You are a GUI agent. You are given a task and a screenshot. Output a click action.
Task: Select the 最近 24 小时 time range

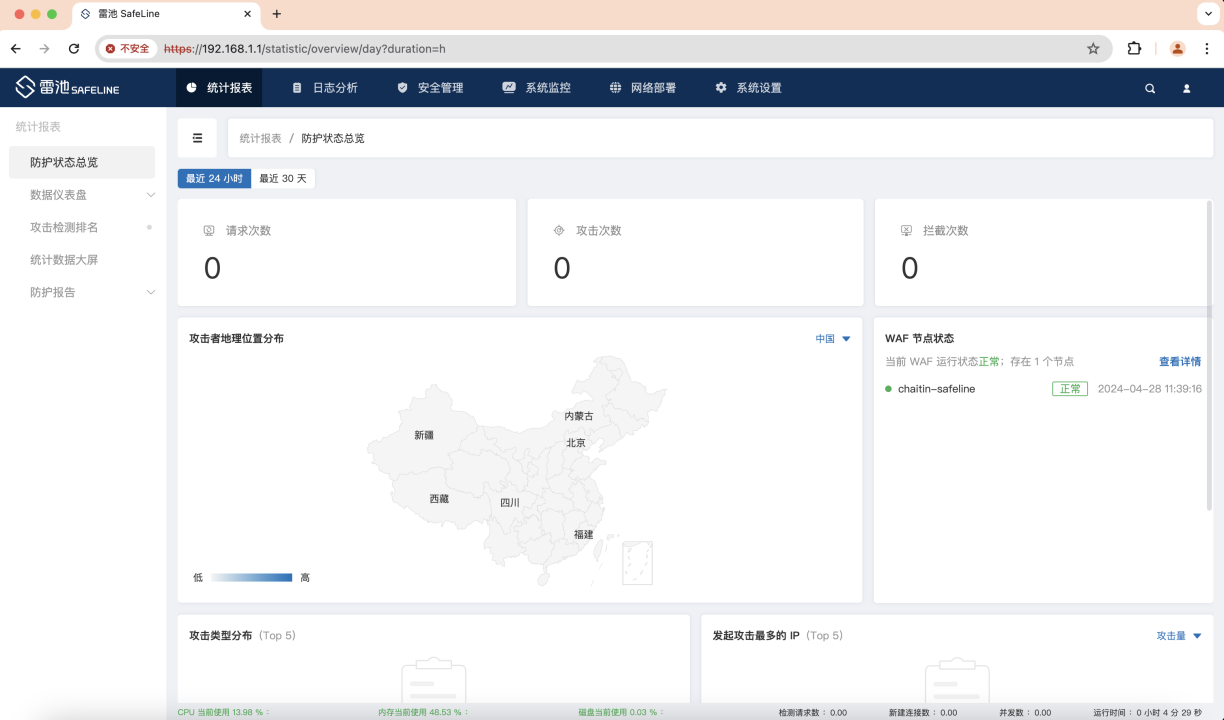coord(214,178)
